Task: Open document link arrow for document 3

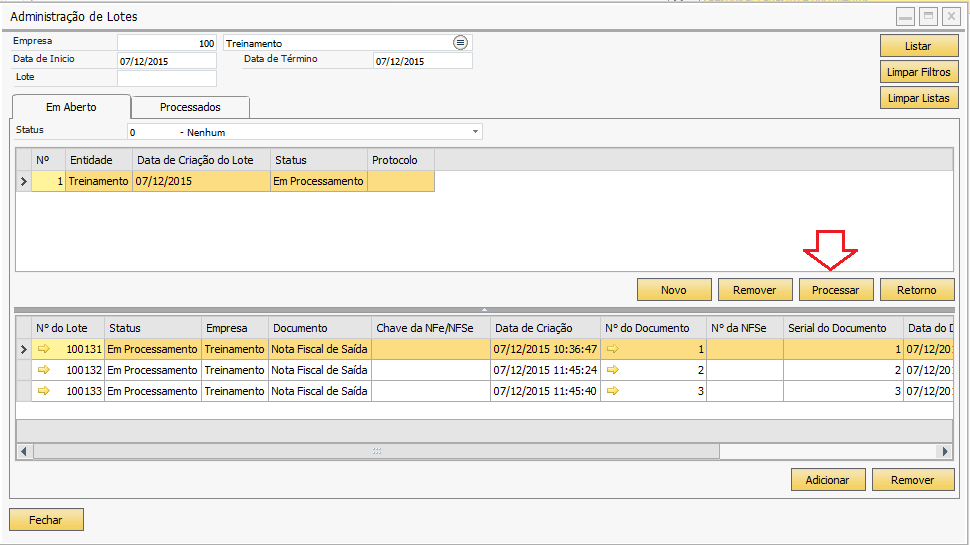Action: click(x=612, y=391)
